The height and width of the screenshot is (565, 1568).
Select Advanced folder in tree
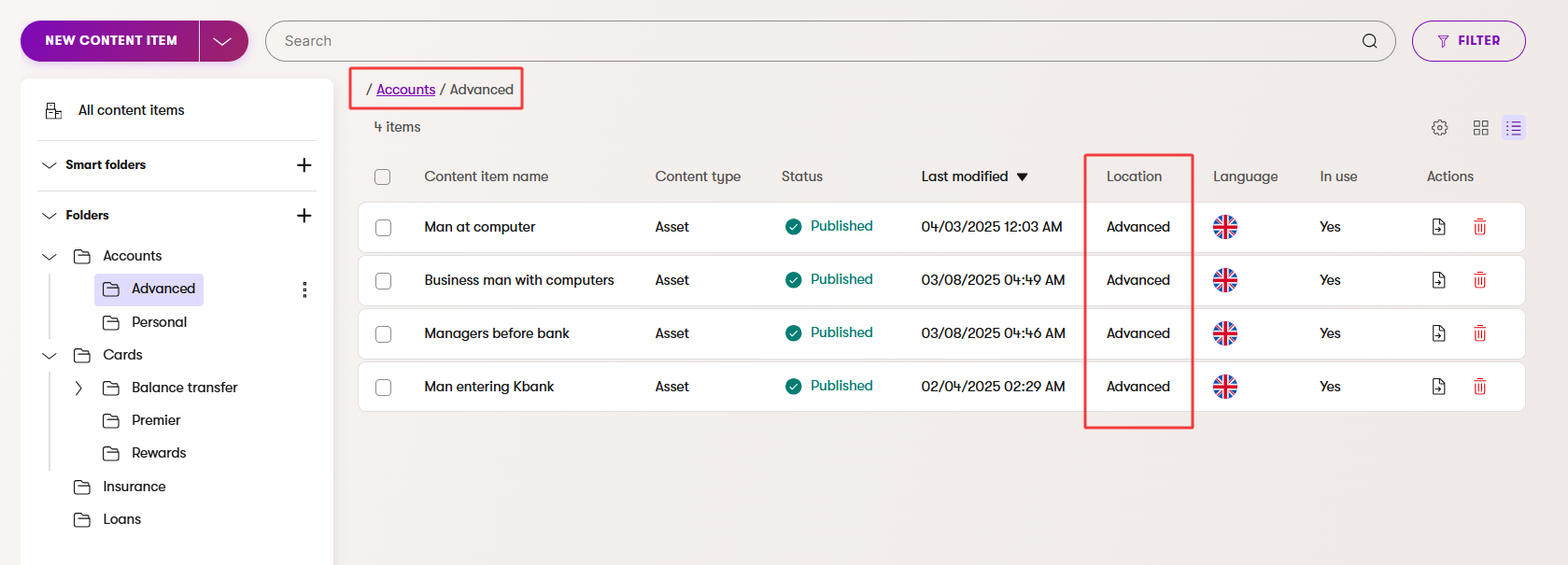[148, 290]
